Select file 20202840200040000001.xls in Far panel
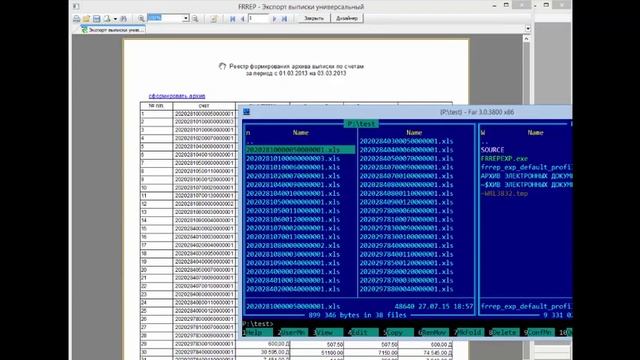The width and height of the screenshot is (640, 360). [293, 289]
